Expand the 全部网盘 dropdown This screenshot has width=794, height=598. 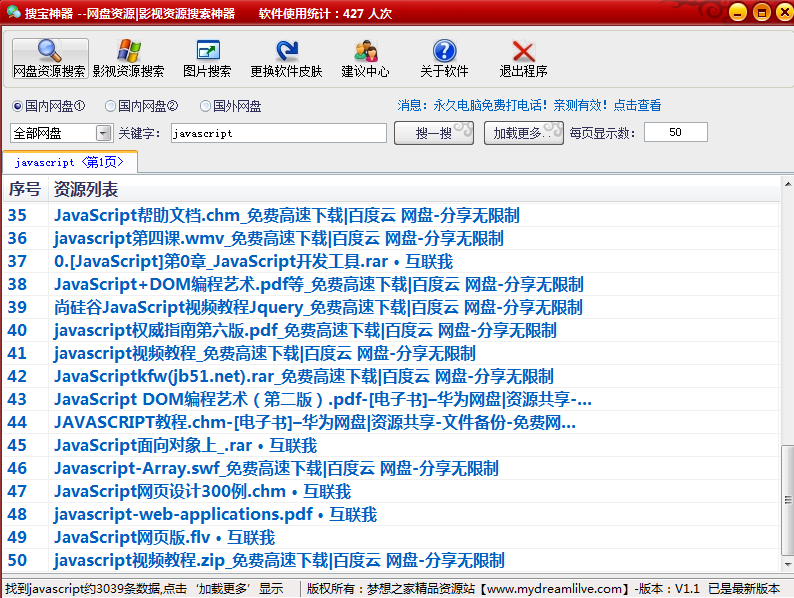pyautogui.click(x=104, y=133)
